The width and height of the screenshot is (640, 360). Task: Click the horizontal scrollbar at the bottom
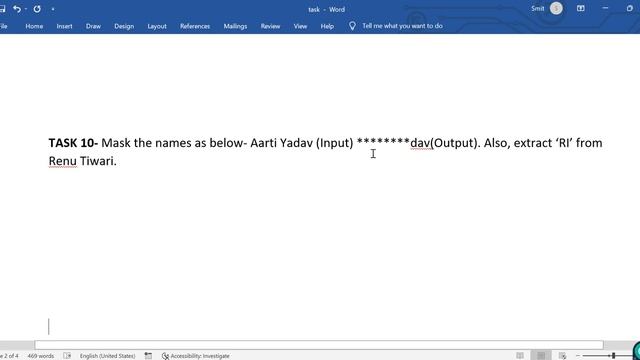pyautogui.click(x=319, y=345)
